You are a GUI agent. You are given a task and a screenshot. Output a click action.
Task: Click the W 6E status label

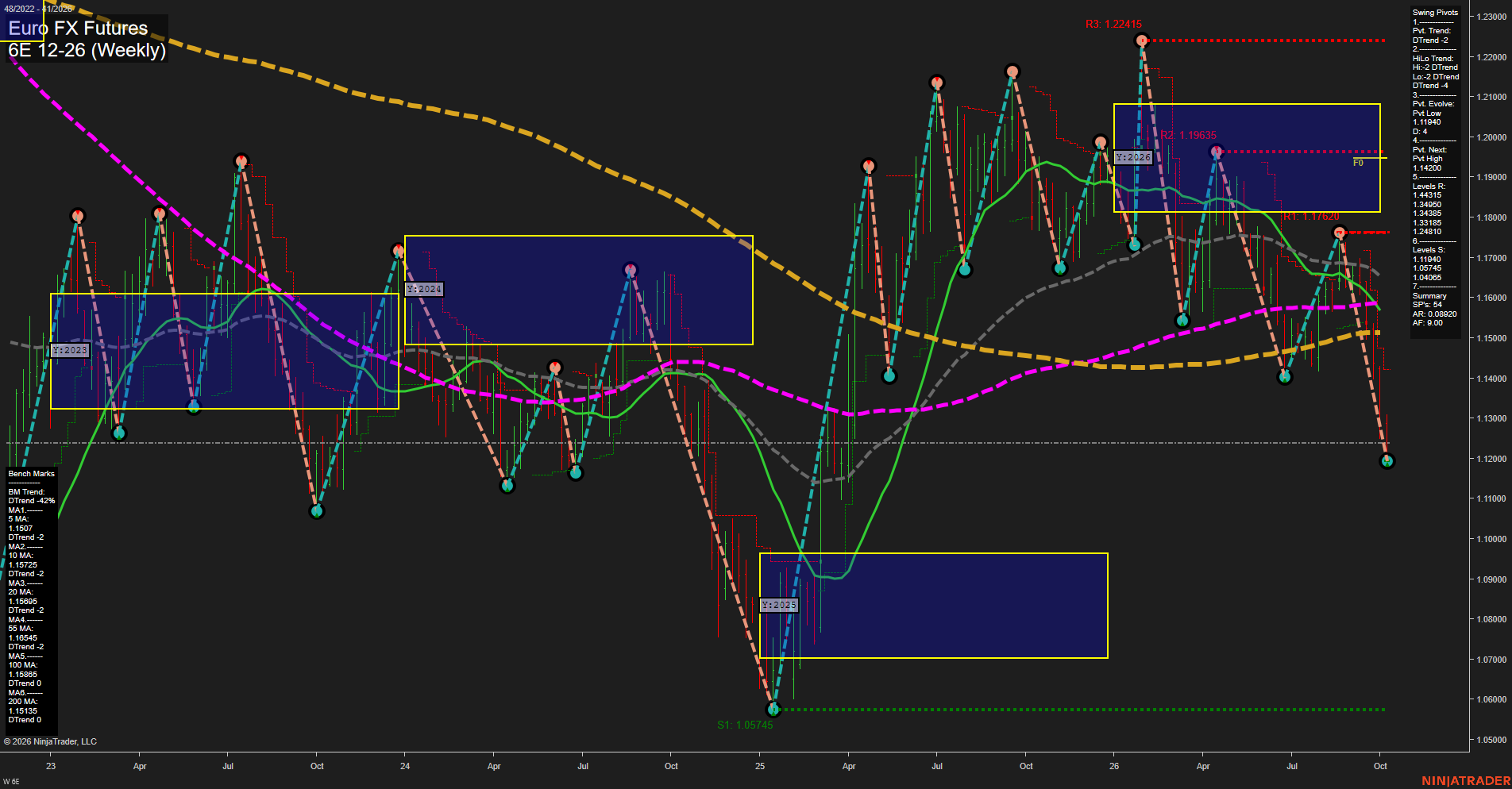click(11, 782)
